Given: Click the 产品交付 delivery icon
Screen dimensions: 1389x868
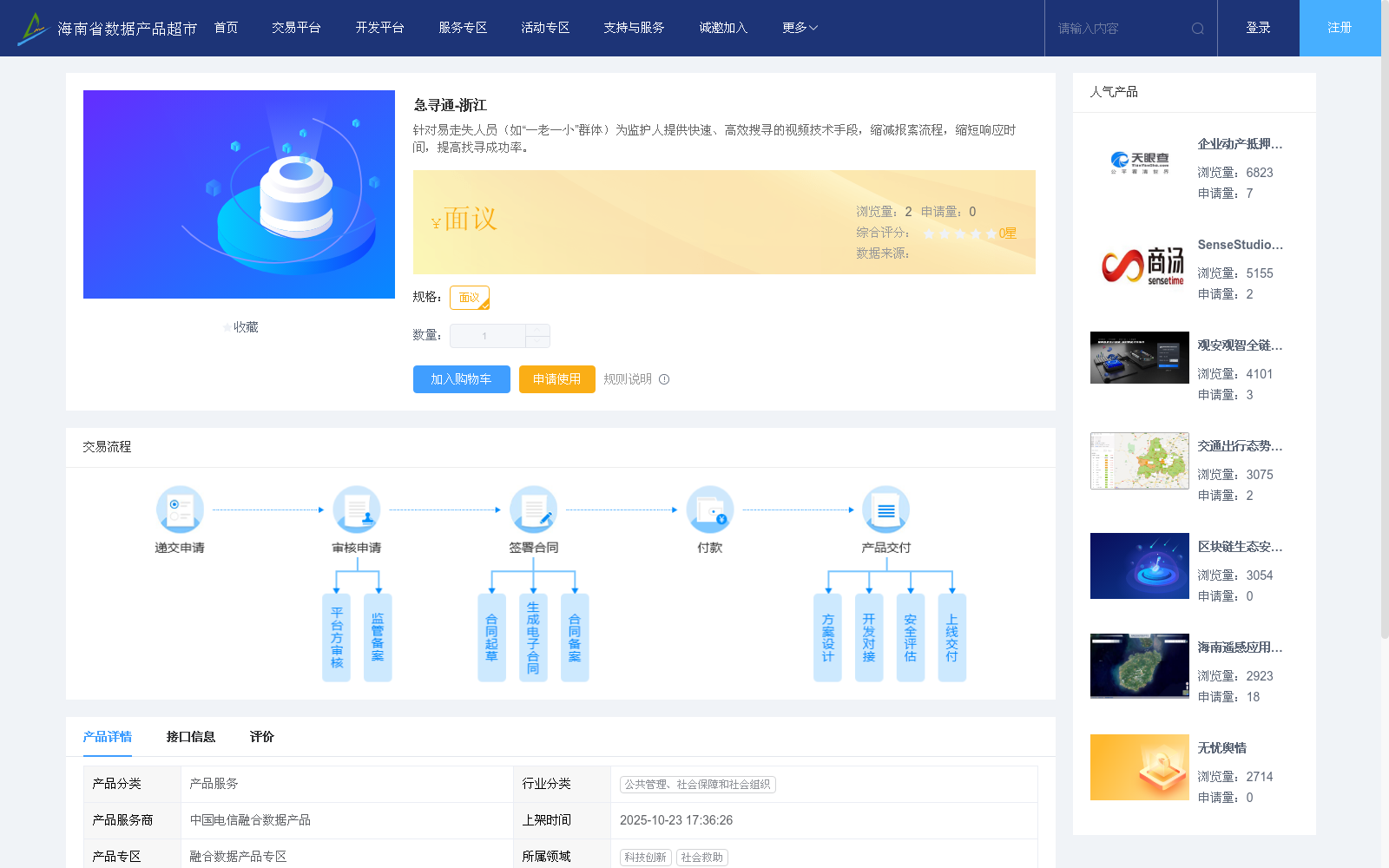Looking at the screenshot, I should pyautogui.click(x=885, y=510).
